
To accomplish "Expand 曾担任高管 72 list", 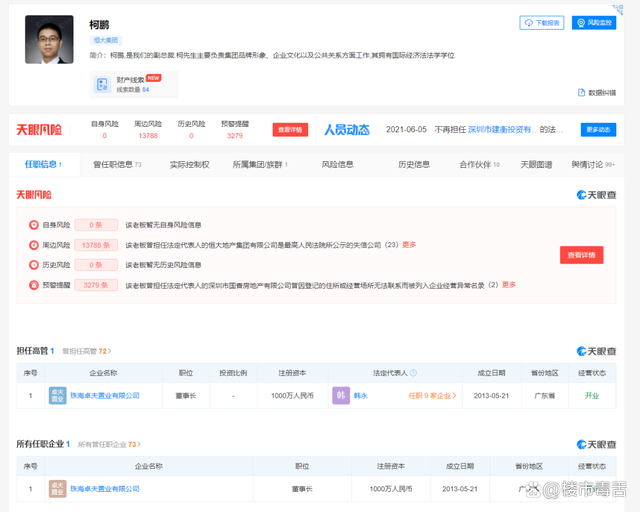I will pos(87,351).
